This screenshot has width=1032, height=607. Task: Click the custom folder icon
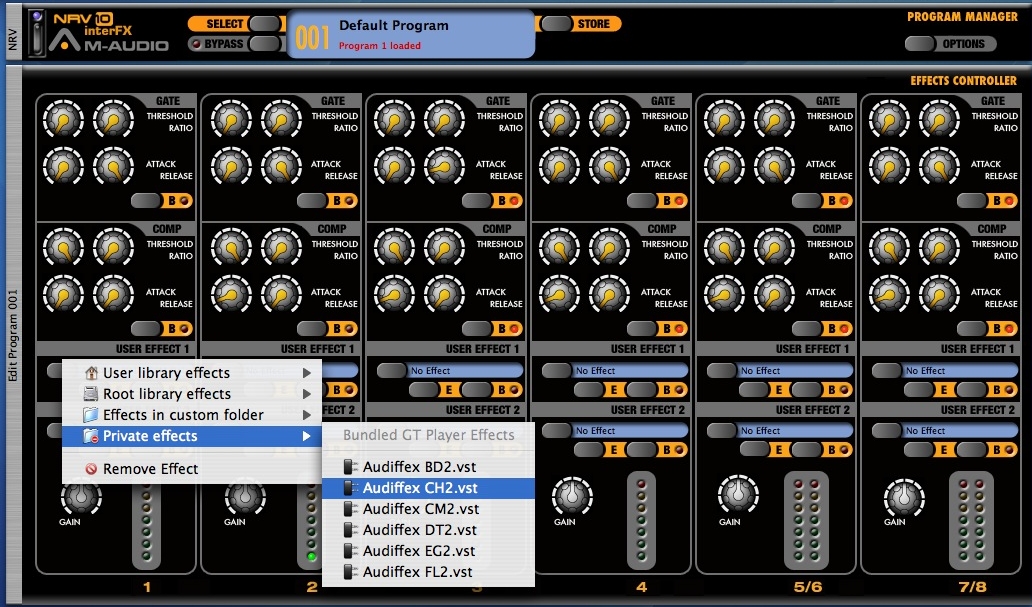[x=91, y=415]
